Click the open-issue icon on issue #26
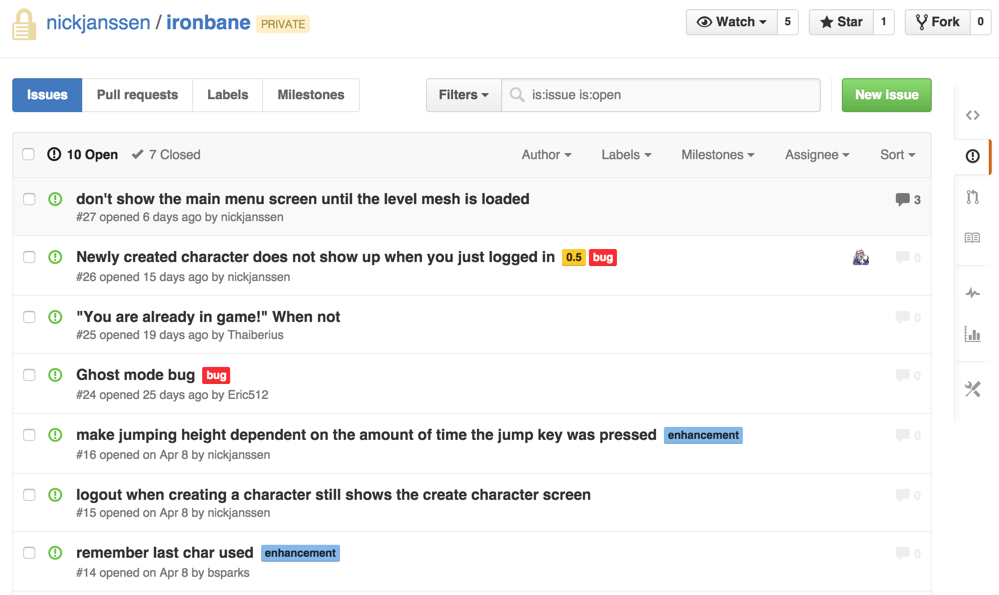This screenshot has height=595, width=999. tap(55, 257)
